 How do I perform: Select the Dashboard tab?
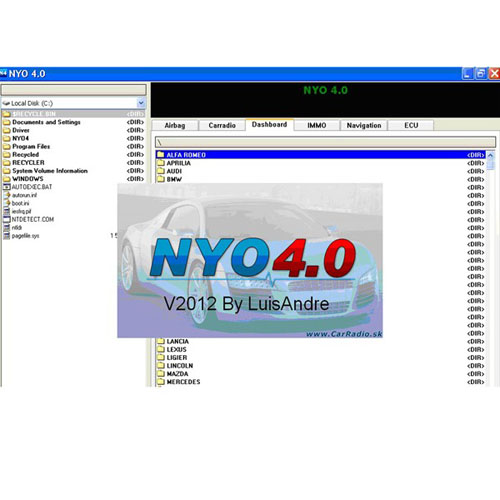[269, 125]
